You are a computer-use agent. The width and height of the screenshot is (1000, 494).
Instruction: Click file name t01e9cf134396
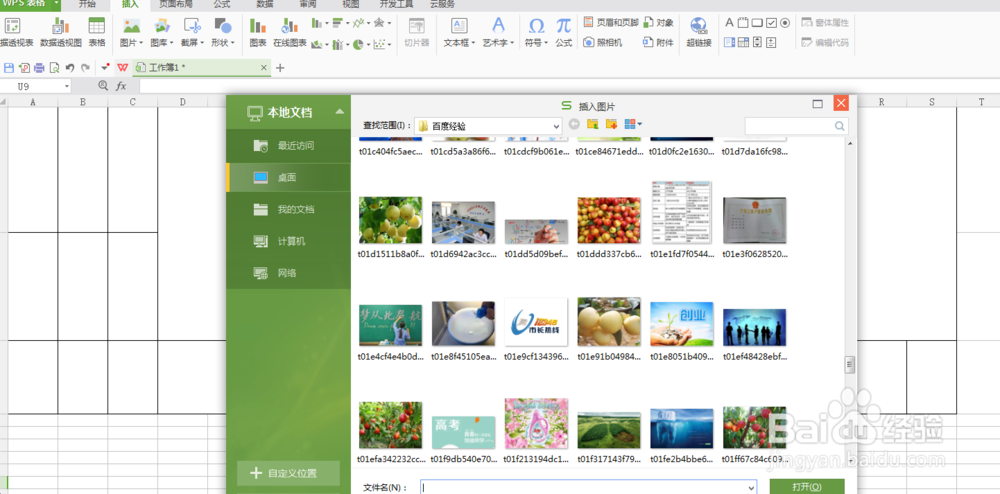click(536, 357)
